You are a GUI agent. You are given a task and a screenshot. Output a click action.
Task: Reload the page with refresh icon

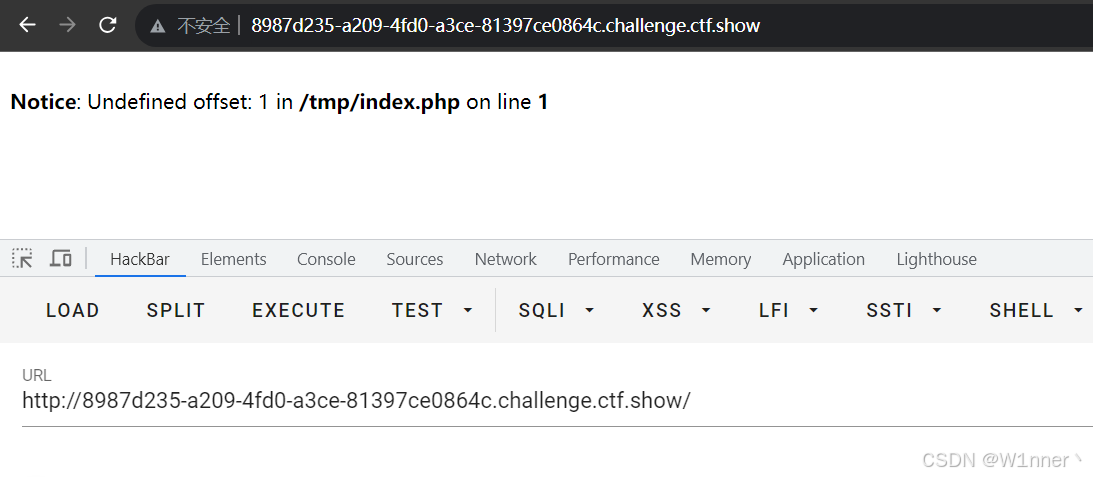click(x=107, y=25)
